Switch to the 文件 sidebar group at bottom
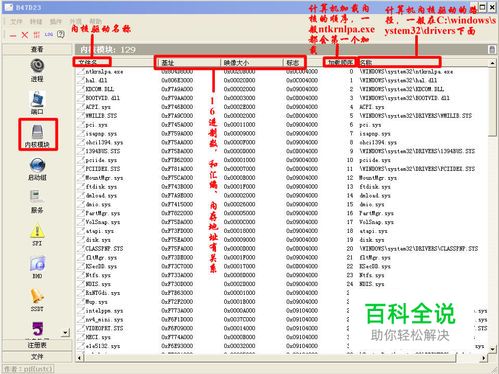Image resolution: width=499 pixels, height=374 pixels. pyautogui.click(x=37, y=357)
